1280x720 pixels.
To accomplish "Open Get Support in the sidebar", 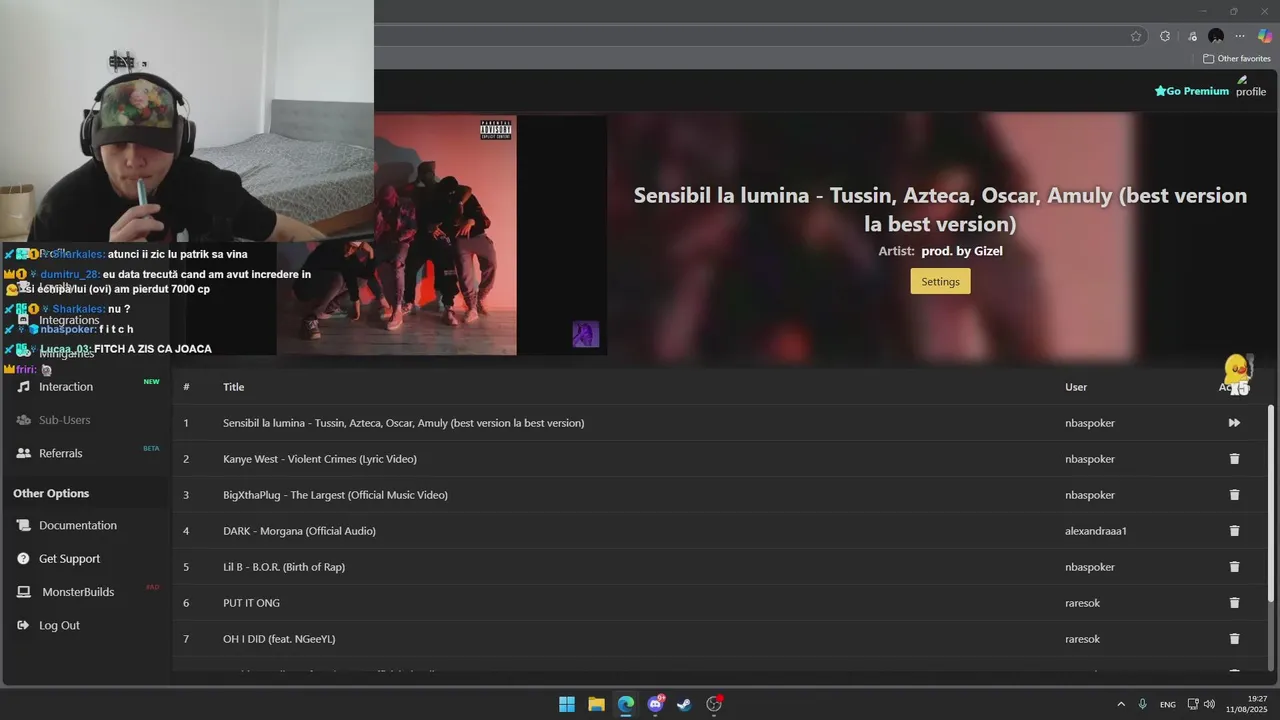I will coord(70,559).
